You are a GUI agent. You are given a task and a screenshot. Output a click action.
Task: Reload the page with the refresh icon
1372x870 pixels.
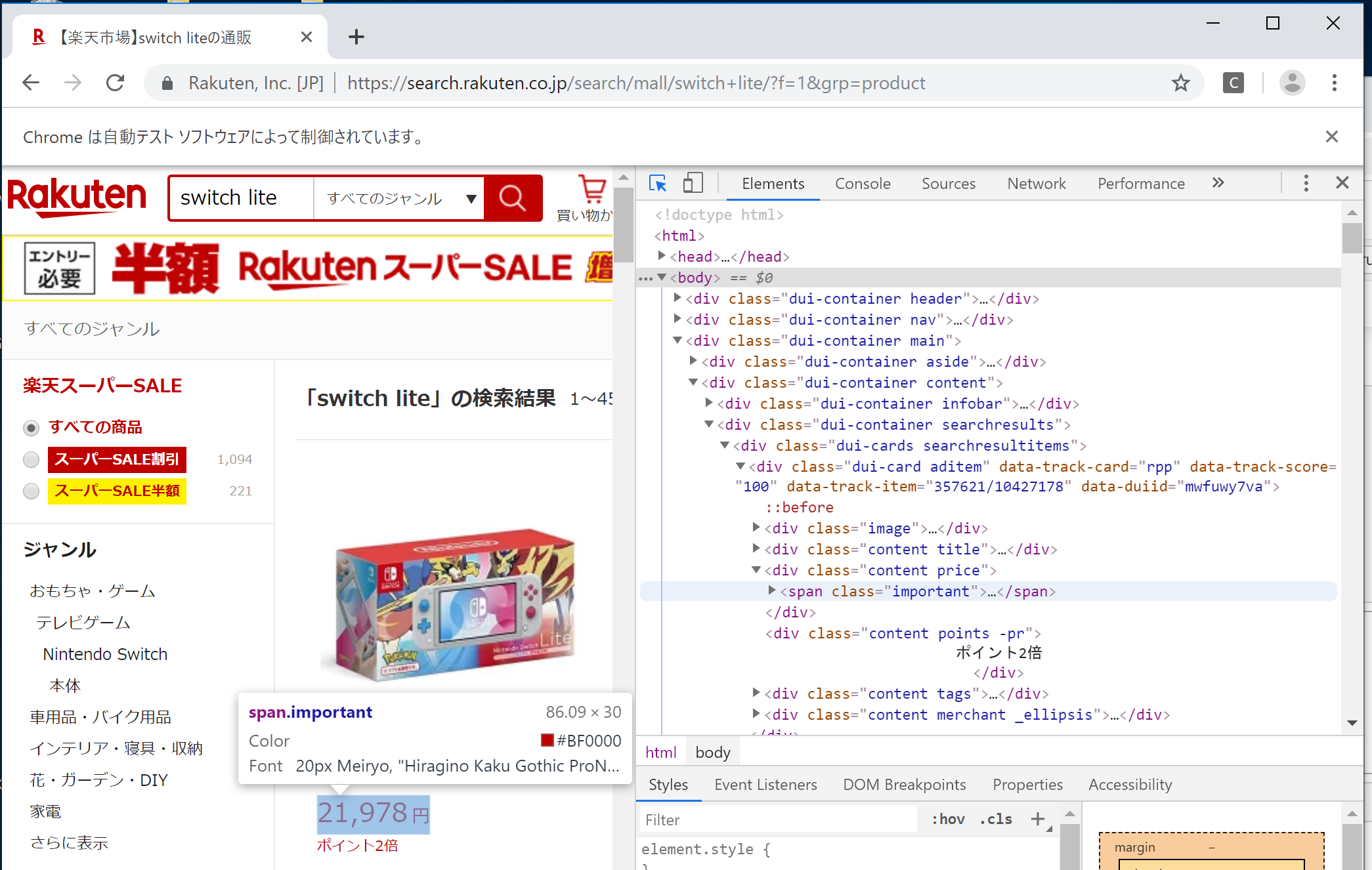(116, 83)
